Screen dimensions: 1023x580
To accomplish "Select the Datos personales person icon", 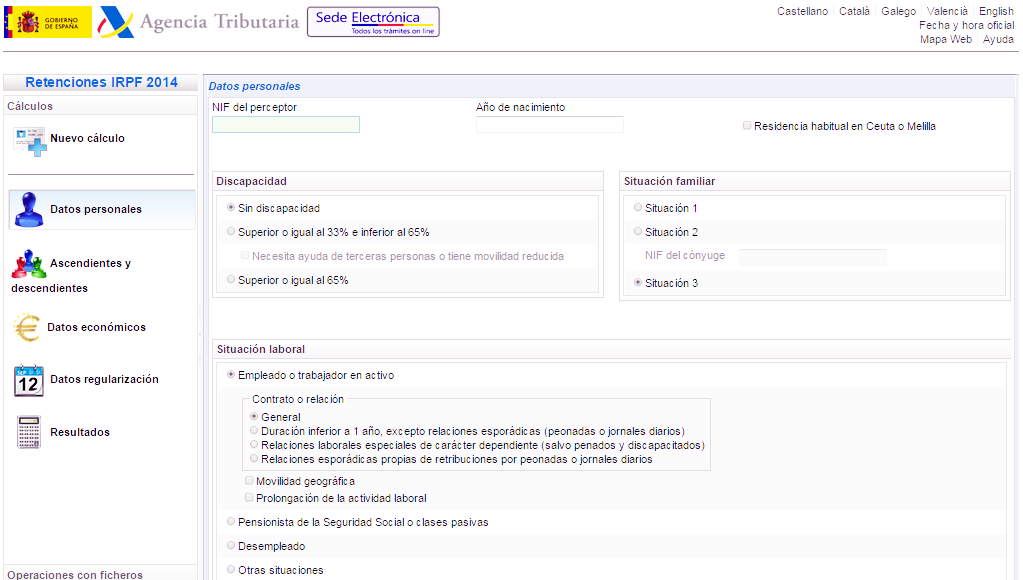I will pos(28,210).
